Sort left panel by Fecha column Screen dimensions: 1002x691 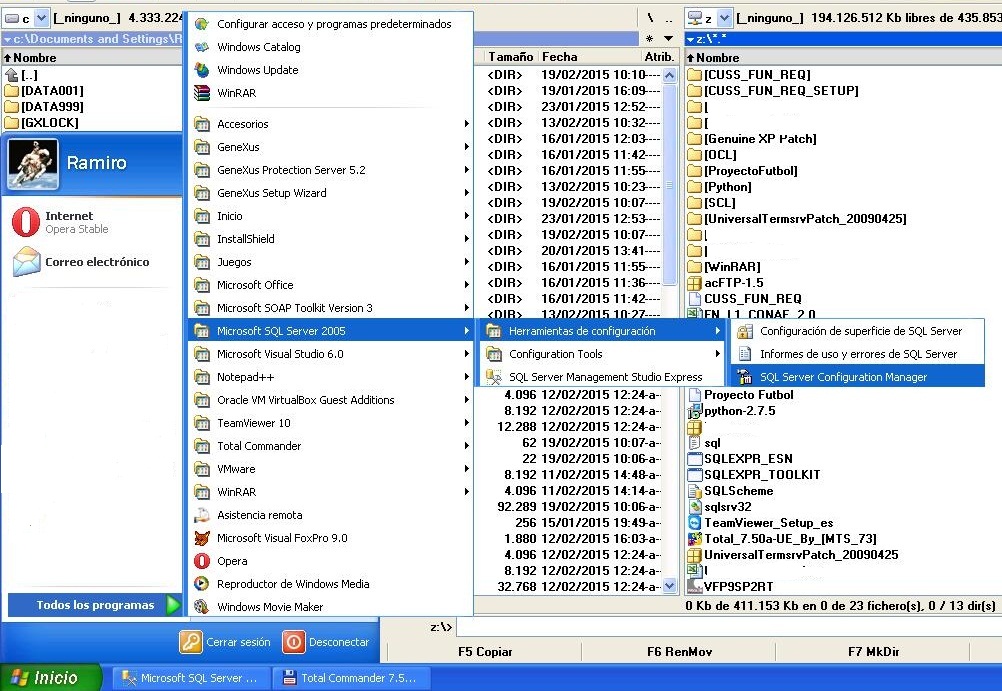[559, 57]
